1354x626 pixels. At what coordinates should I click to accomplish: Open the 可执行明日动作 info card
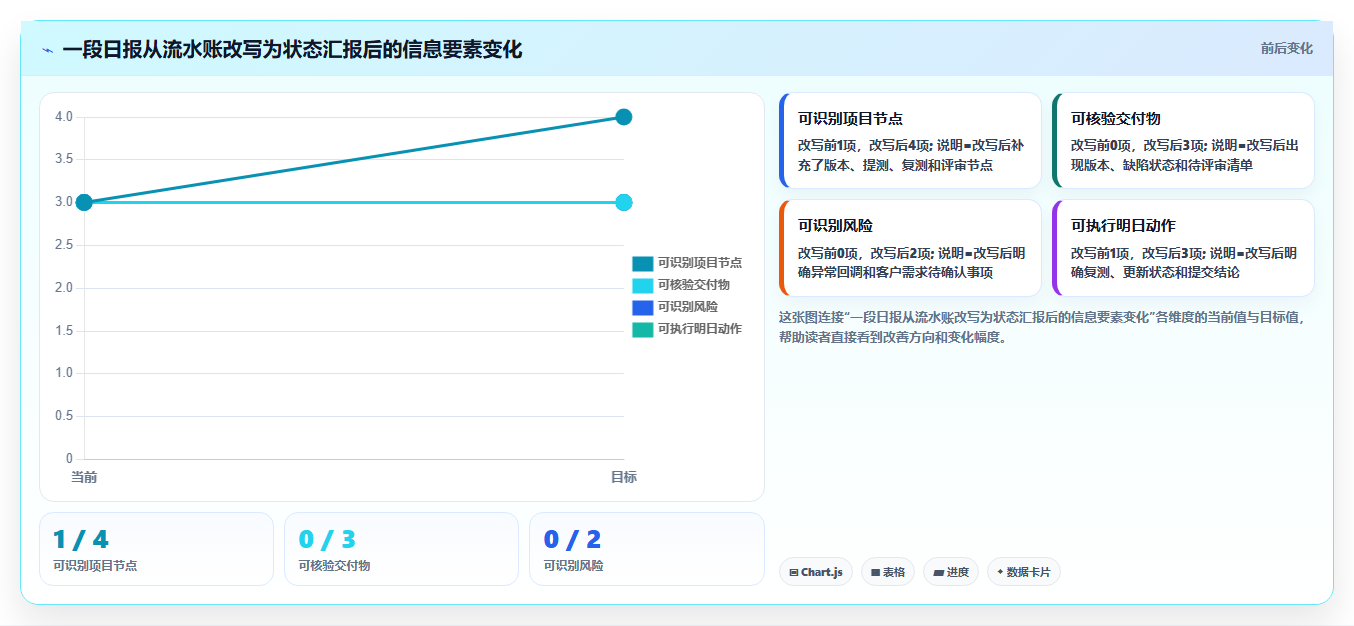pyautogui.click(x=1183, y=248)
